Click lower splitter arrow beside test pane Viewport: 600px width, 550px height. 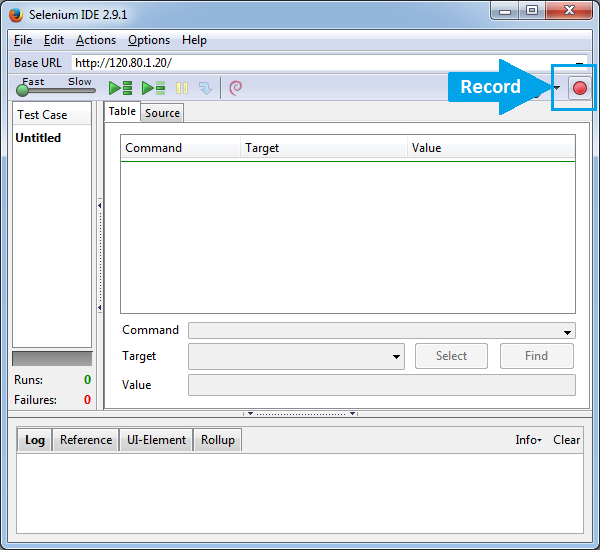(99, 307)
